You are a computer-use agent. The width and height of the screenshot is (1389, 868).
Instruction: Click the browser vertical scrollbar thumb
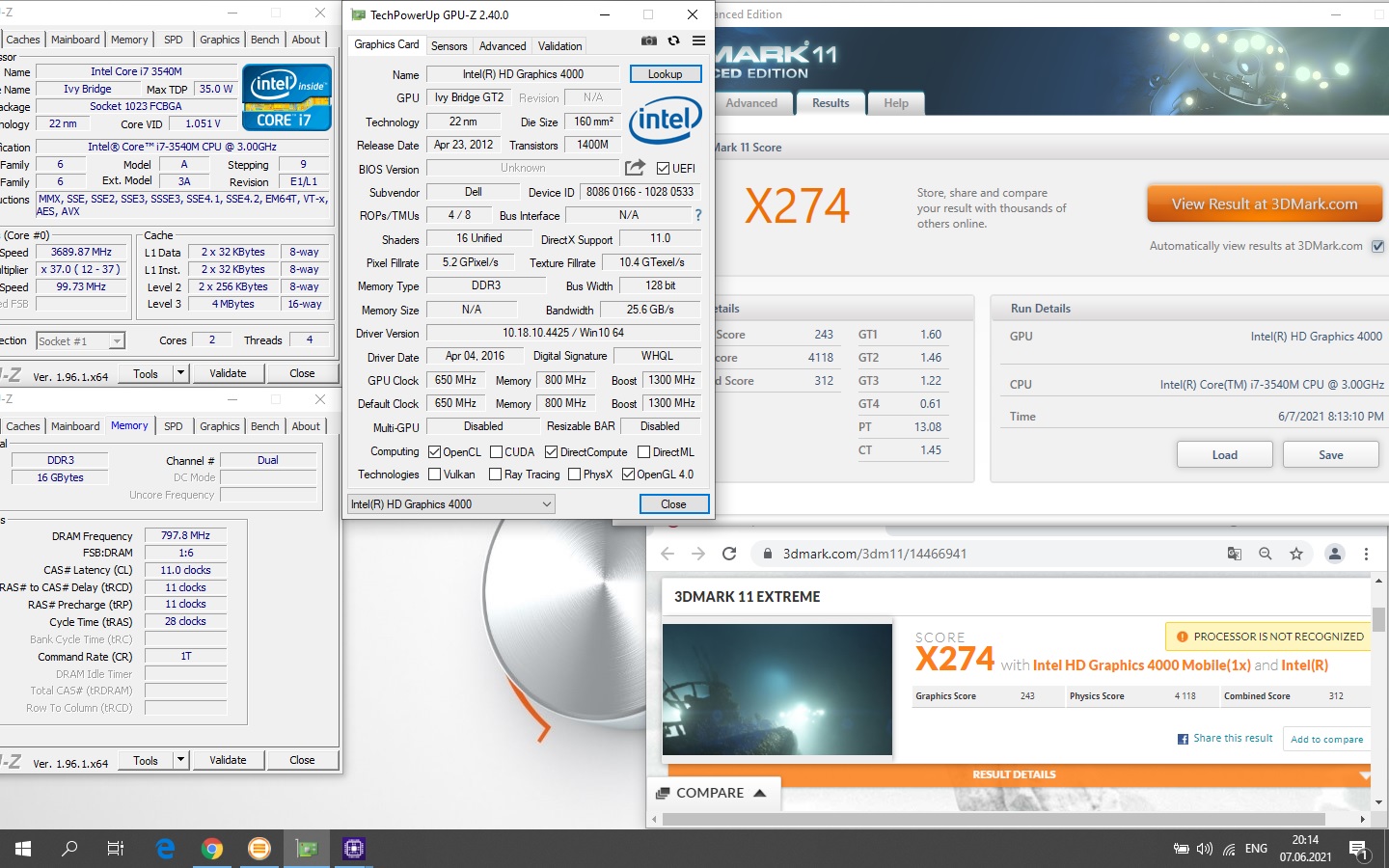coord(1378,619)
